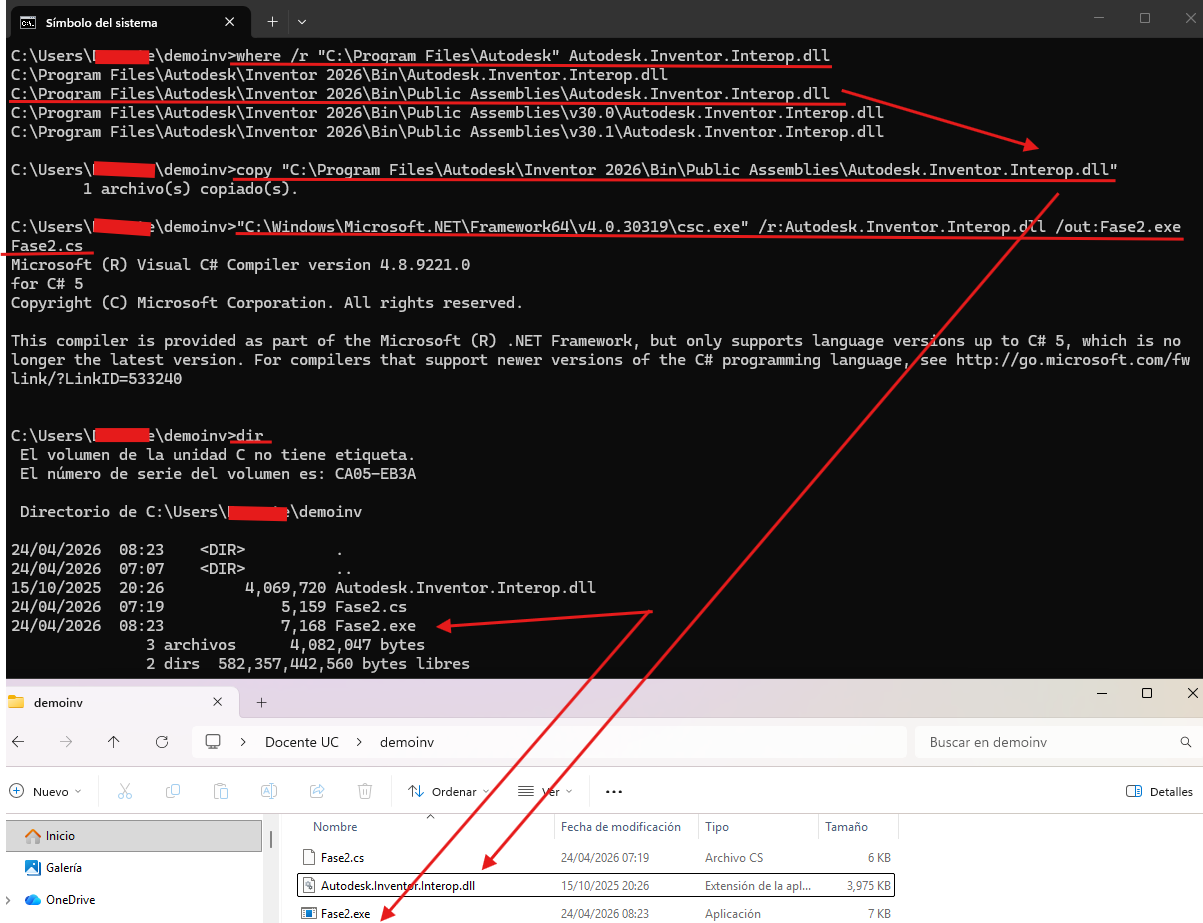
Task: Maximize the File Explorer window
Action: tap(1147, 693)
